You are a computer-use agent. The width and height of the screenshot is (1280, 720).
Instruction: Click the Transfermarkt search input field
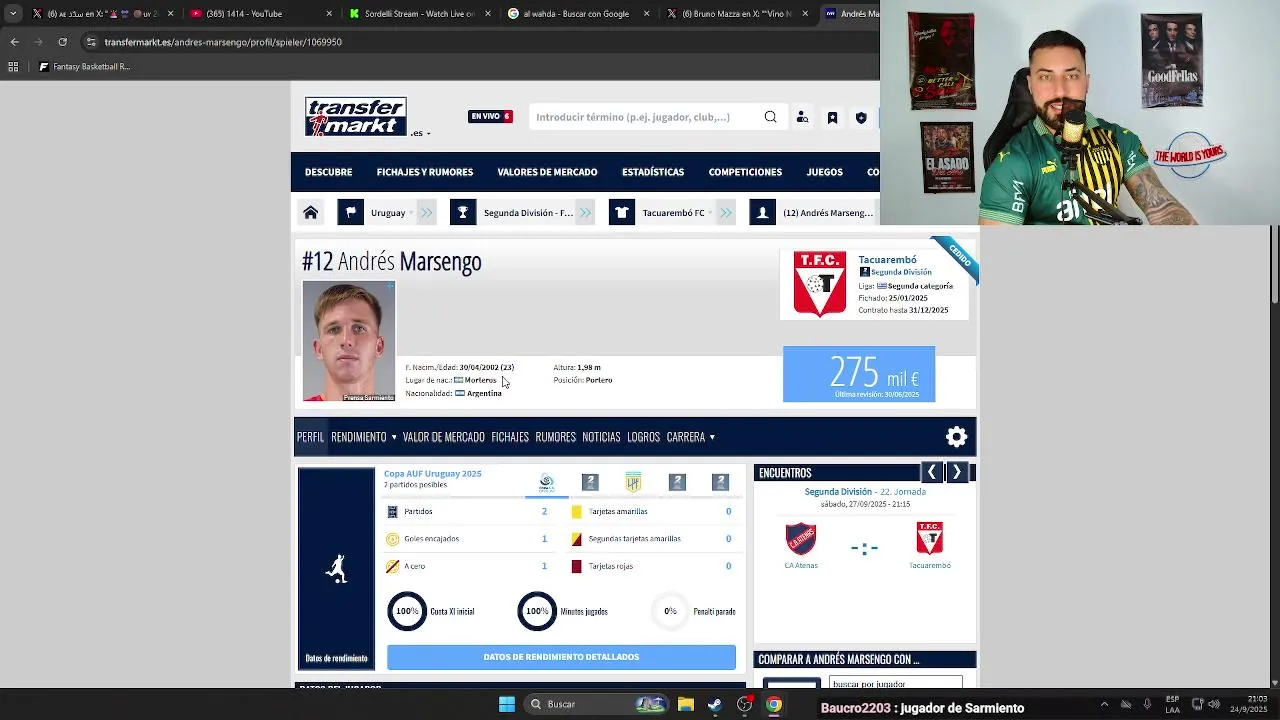click(x=645, y=117)
